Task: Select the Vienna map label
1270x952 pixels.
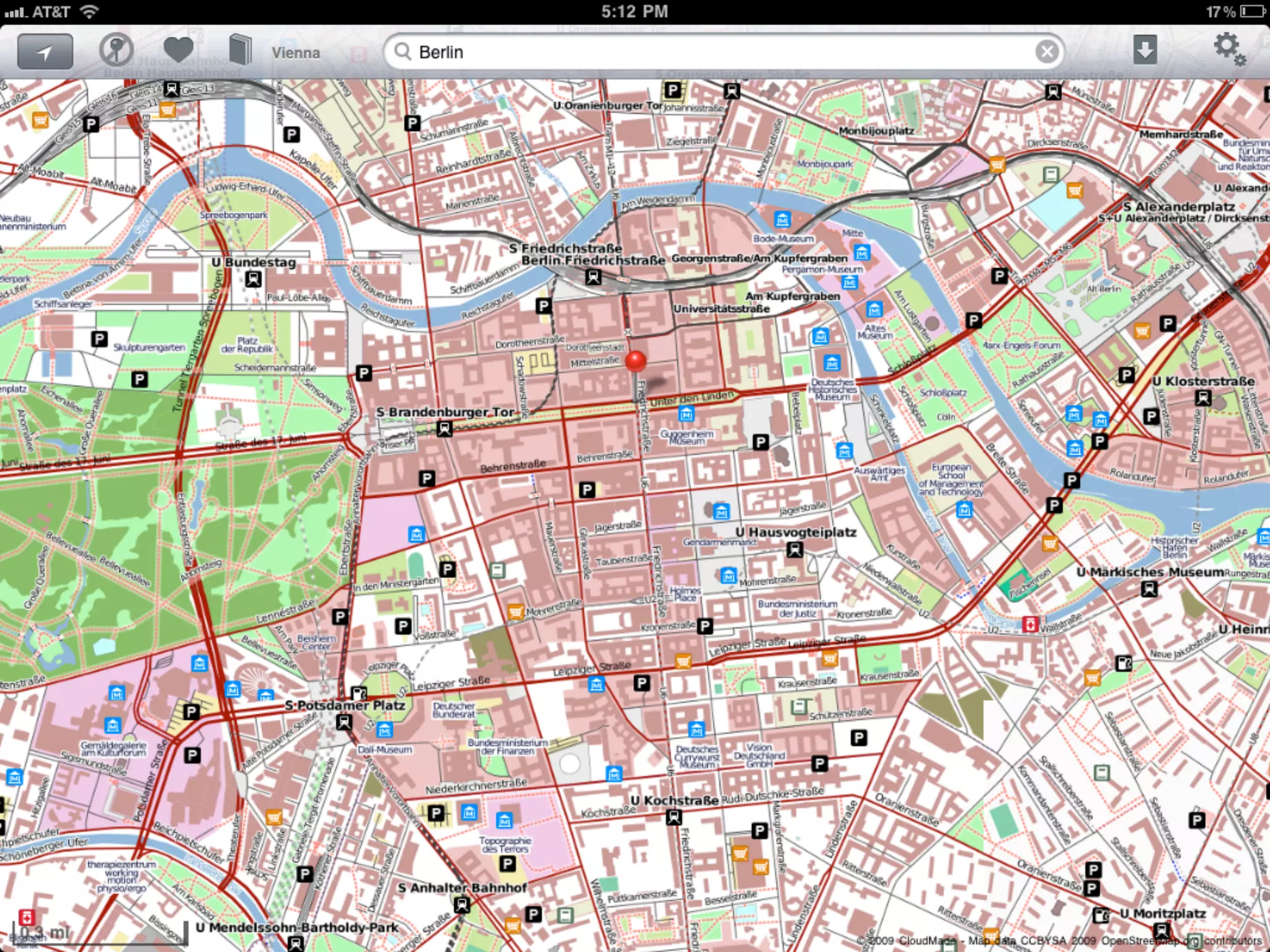Action: click(x=296, y=53)
